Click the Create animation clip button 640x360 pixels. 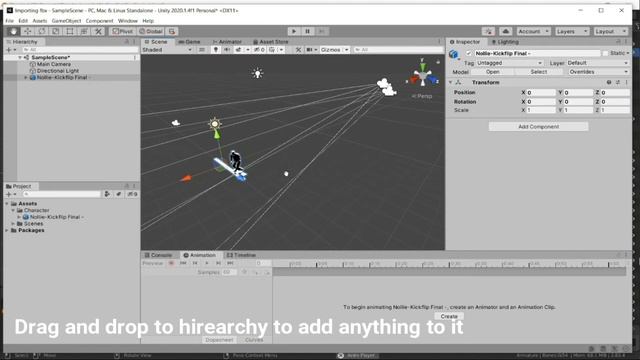tap(449, 316)
